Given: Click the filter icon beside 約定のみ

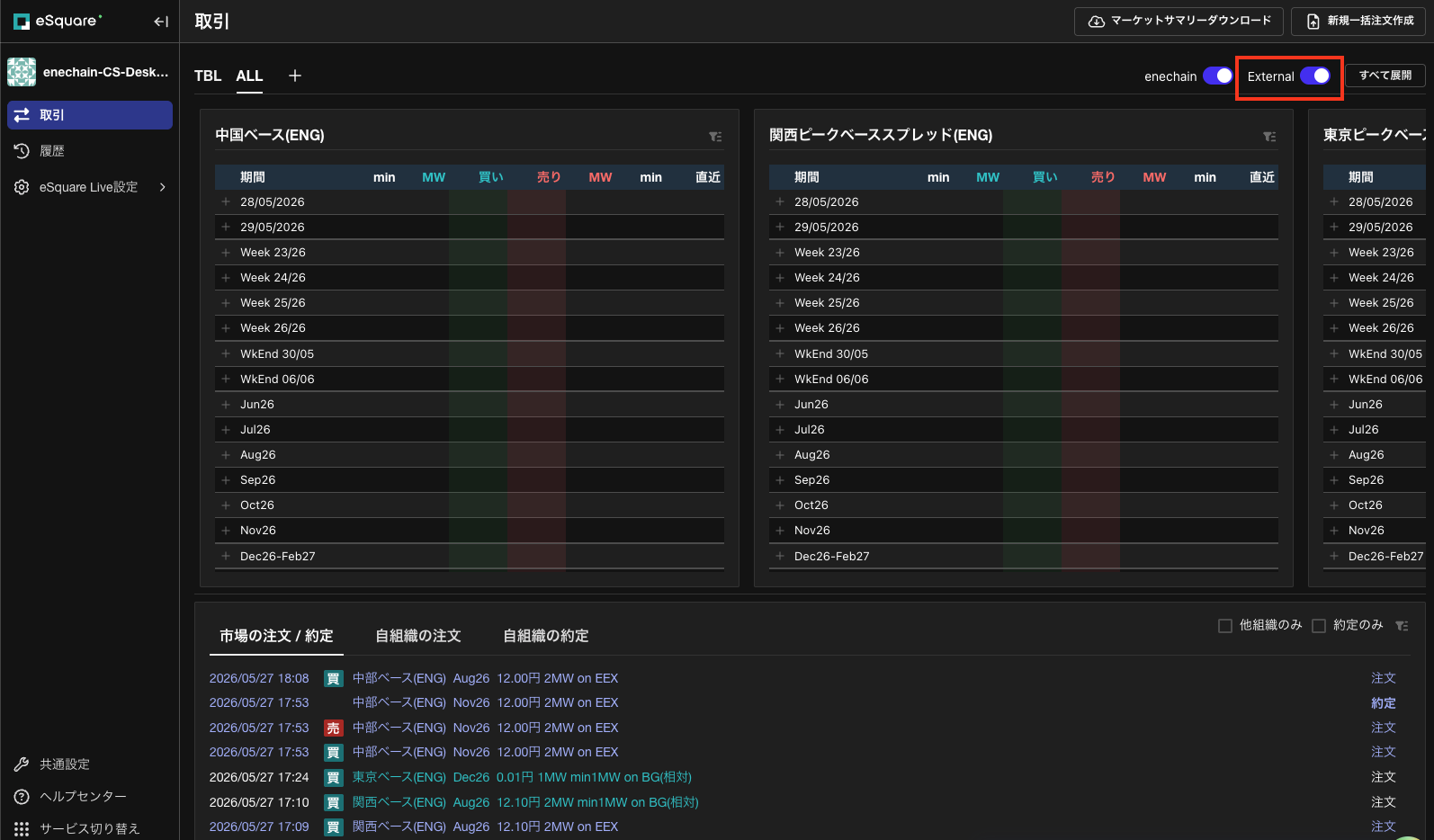Looking at the screenshot, I should coord(1402,626).
